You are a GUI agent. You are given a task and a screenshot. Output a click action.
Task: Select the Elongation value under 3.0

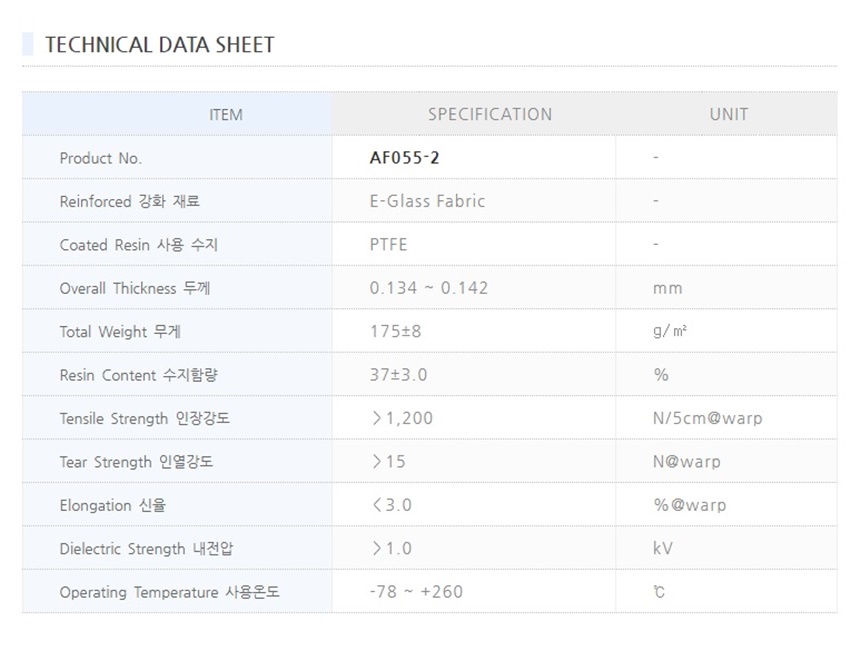pyautogui.click(x=391, y=505)
